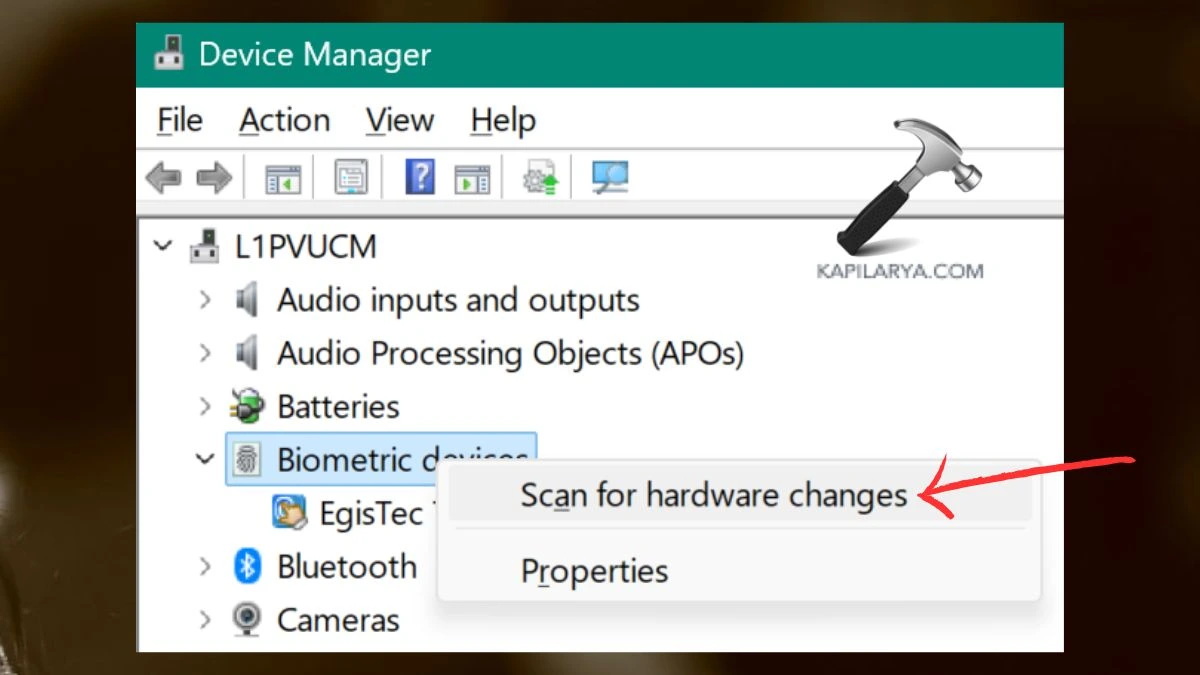This screenshot has height=675, width=1200.
Task: Select the Batteries label
Action: click(338, 407)
